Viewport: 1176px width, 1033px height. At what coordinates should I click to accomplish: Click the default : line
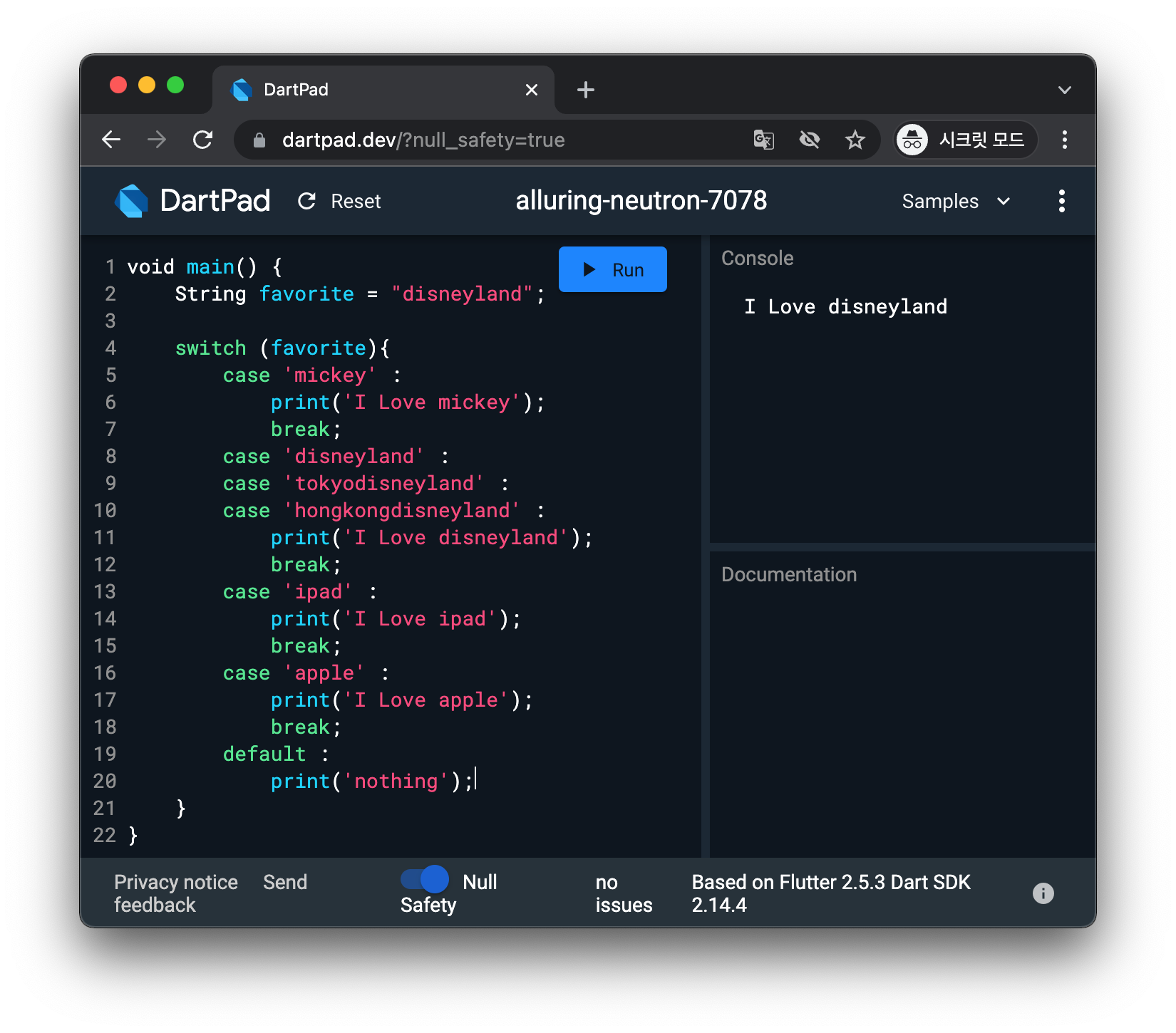tap(276, 754)
